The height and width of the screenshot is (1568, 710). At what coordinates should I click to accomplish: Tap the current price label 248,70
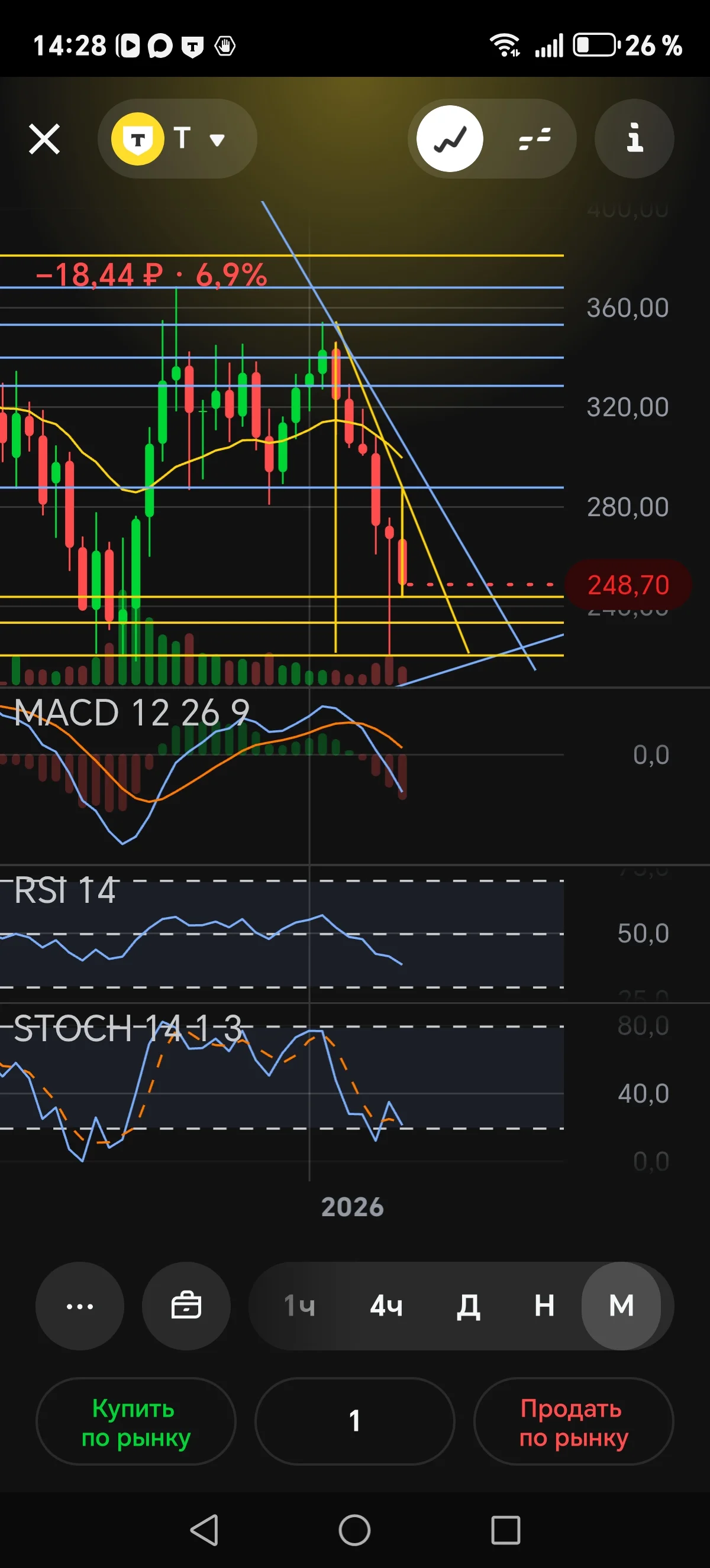pos(628,585)
